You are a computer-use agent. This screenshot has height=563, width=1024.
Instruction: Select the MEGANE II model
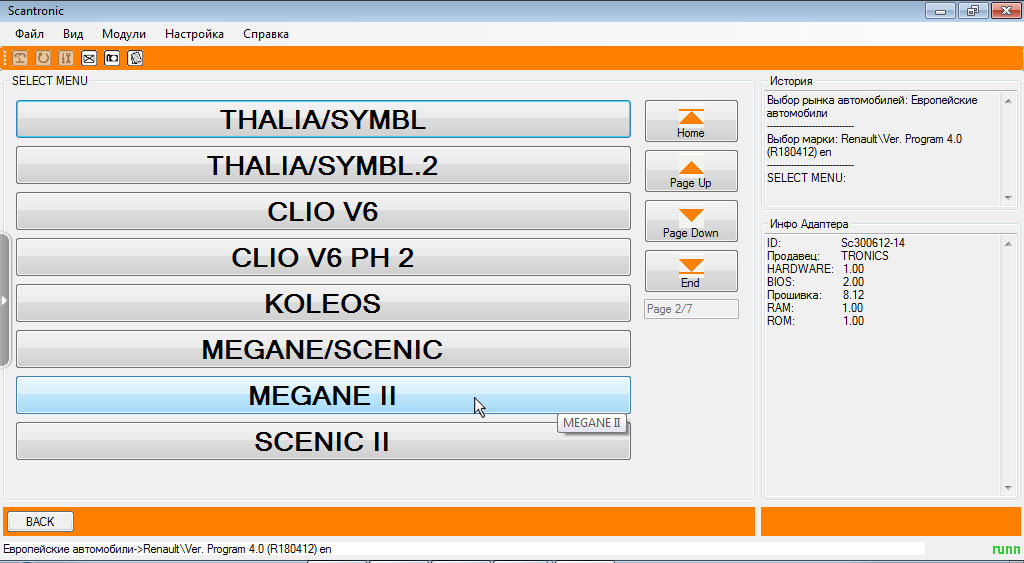click(x=323, y=395)
